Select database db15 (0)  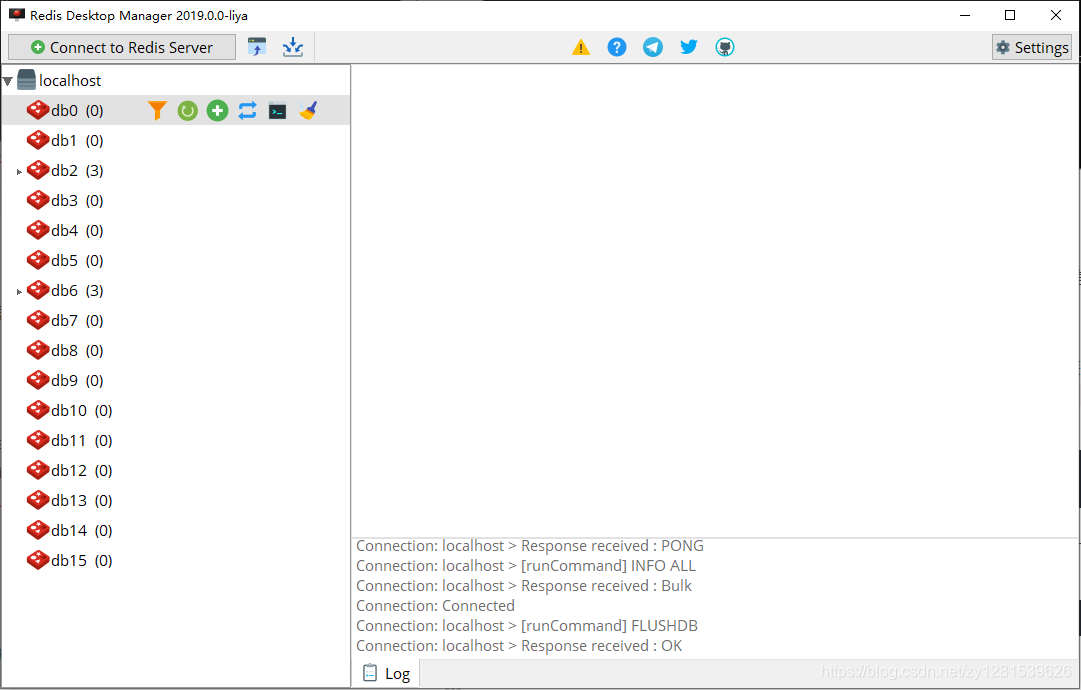pyautogui.click(x=82, y=560)
